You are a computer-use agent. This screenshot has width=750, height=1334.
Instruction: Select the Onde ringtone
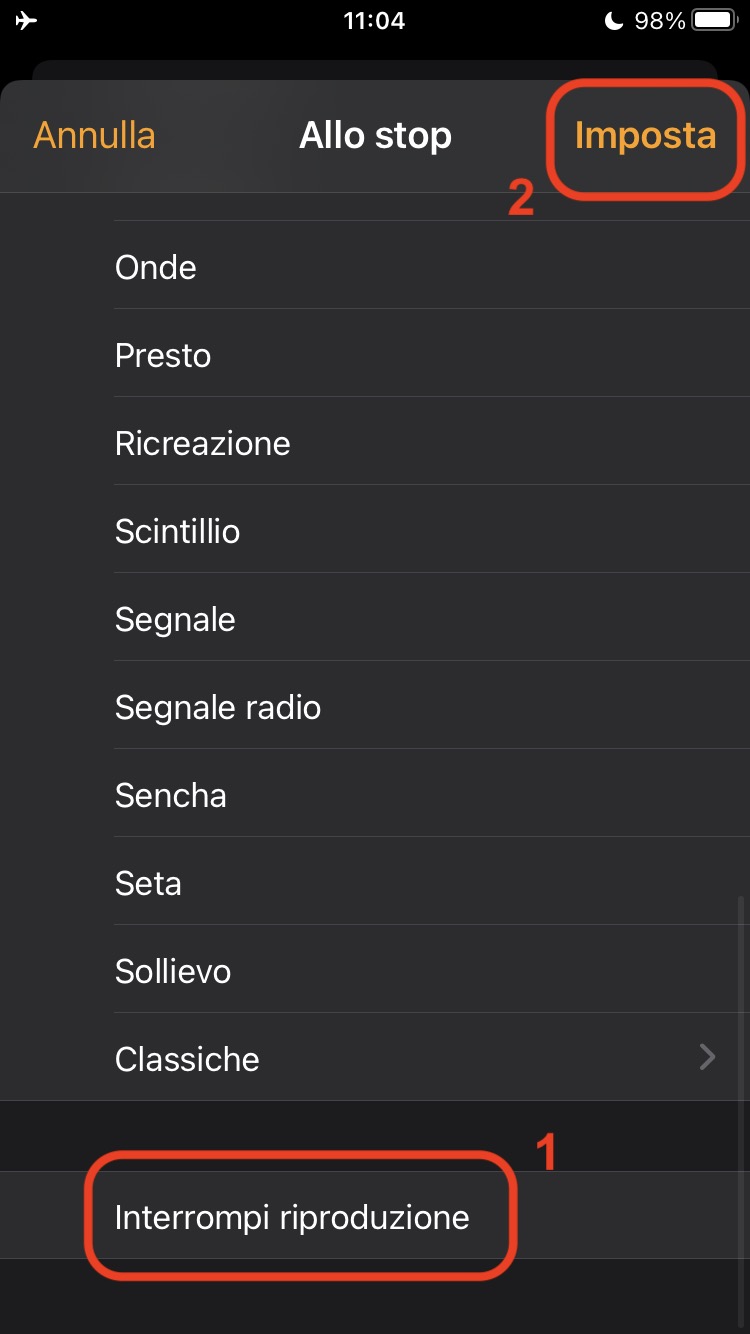[156, 267]
